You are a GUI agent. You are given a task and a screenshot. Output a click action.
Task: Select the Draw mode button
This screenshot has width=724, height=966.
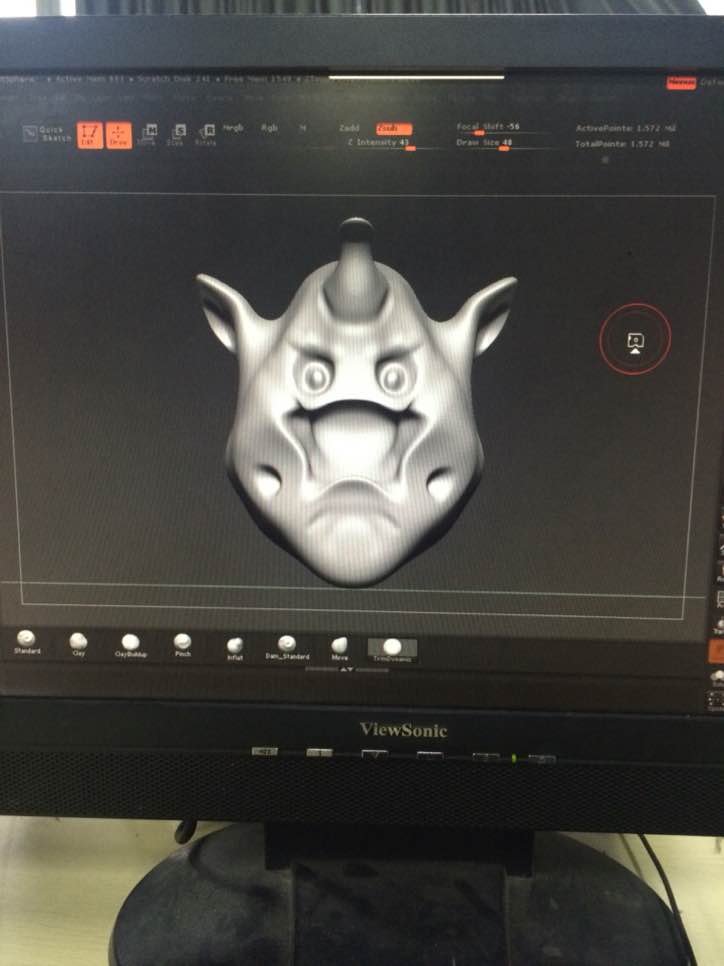point(118,135)
